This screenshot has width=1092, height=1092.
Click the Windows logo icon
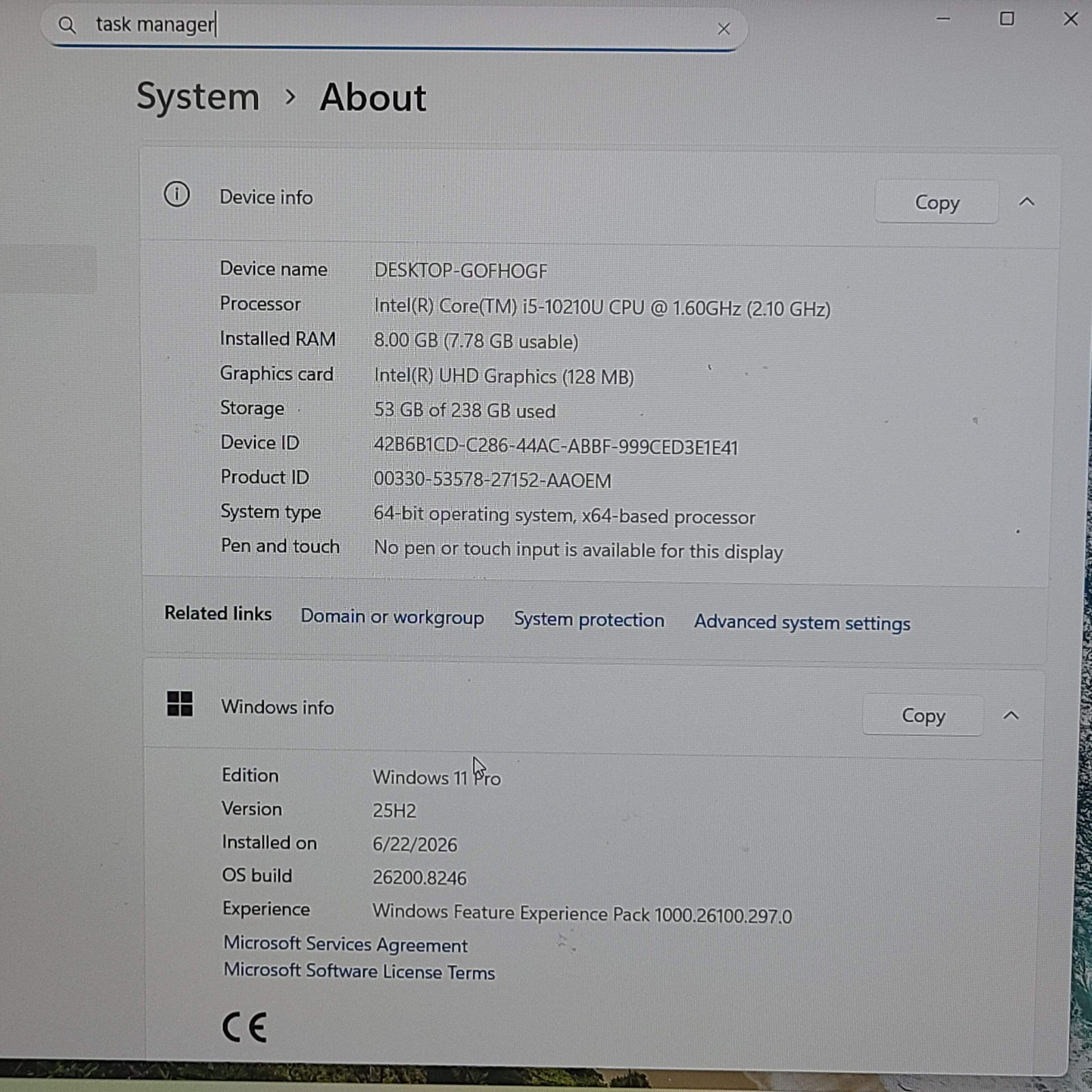180,704
